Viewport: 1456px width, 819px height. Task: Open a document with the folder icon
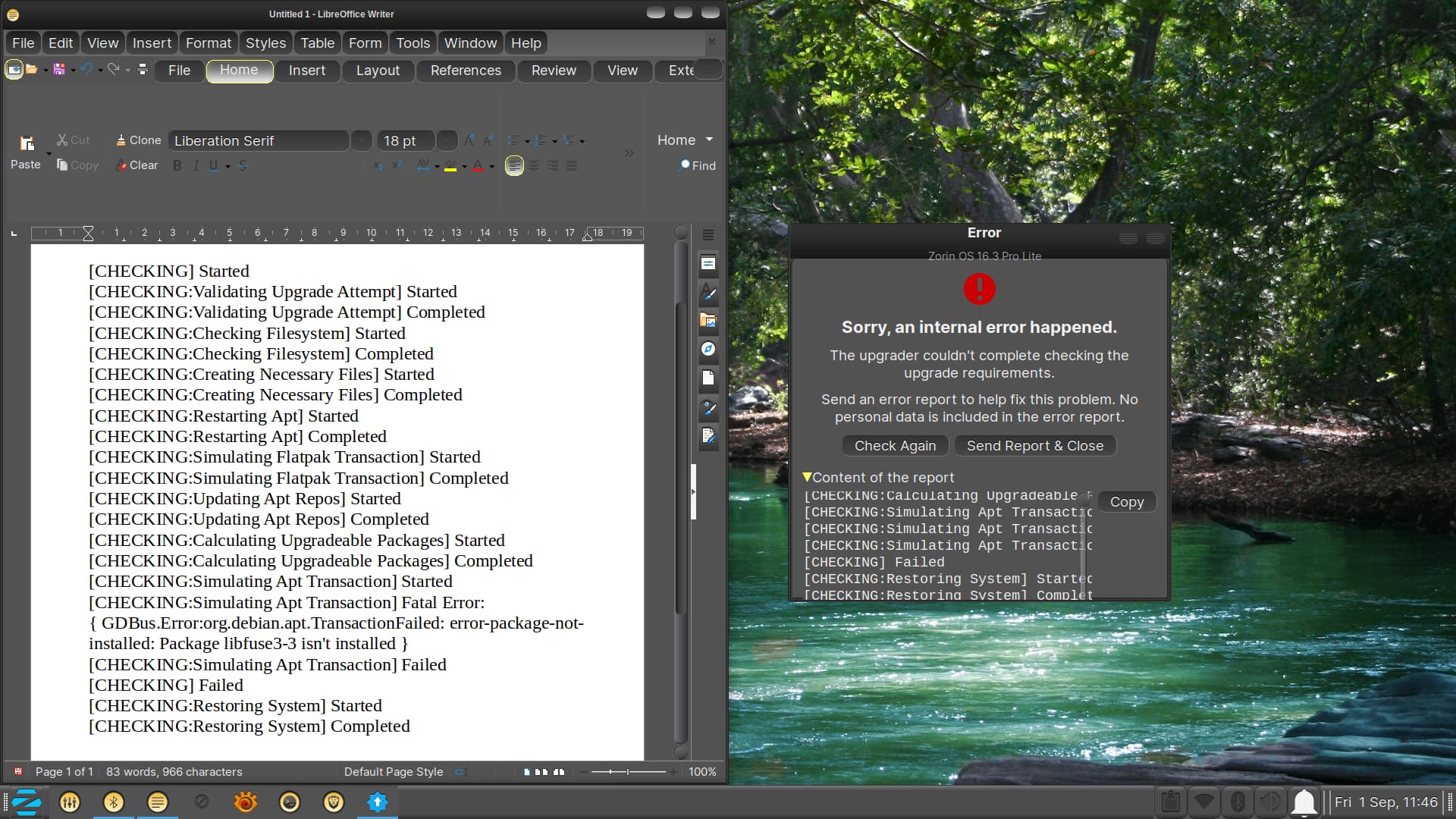click(32, 70)
